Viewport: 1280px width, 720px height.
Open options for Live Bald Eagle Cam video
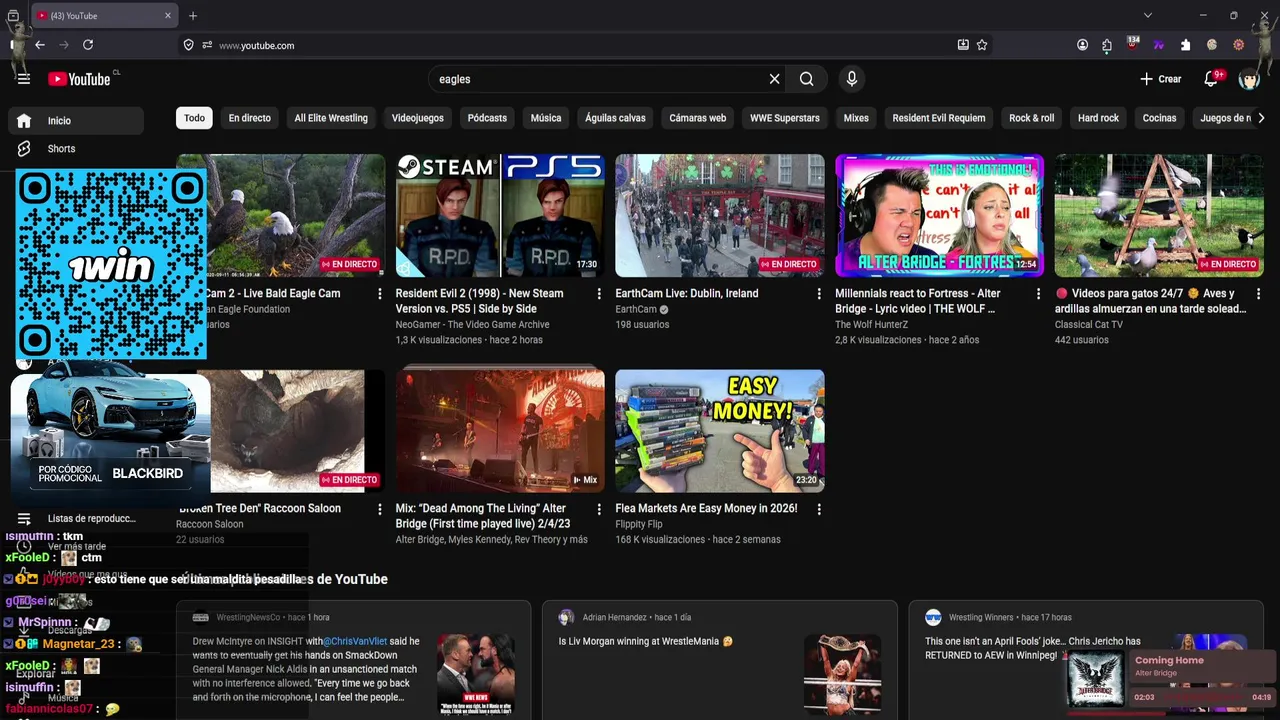pos(379,294)
